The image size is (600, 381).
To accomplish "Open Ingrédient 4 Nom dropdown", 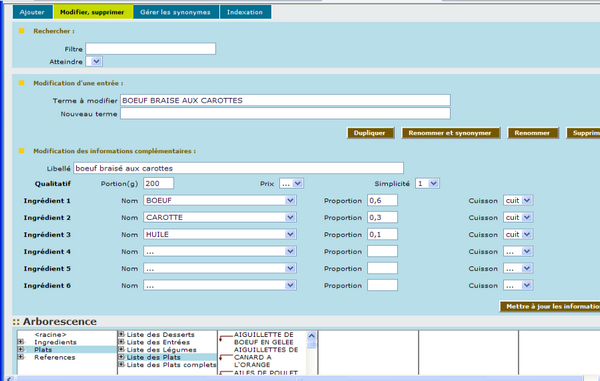I will 220,251.
